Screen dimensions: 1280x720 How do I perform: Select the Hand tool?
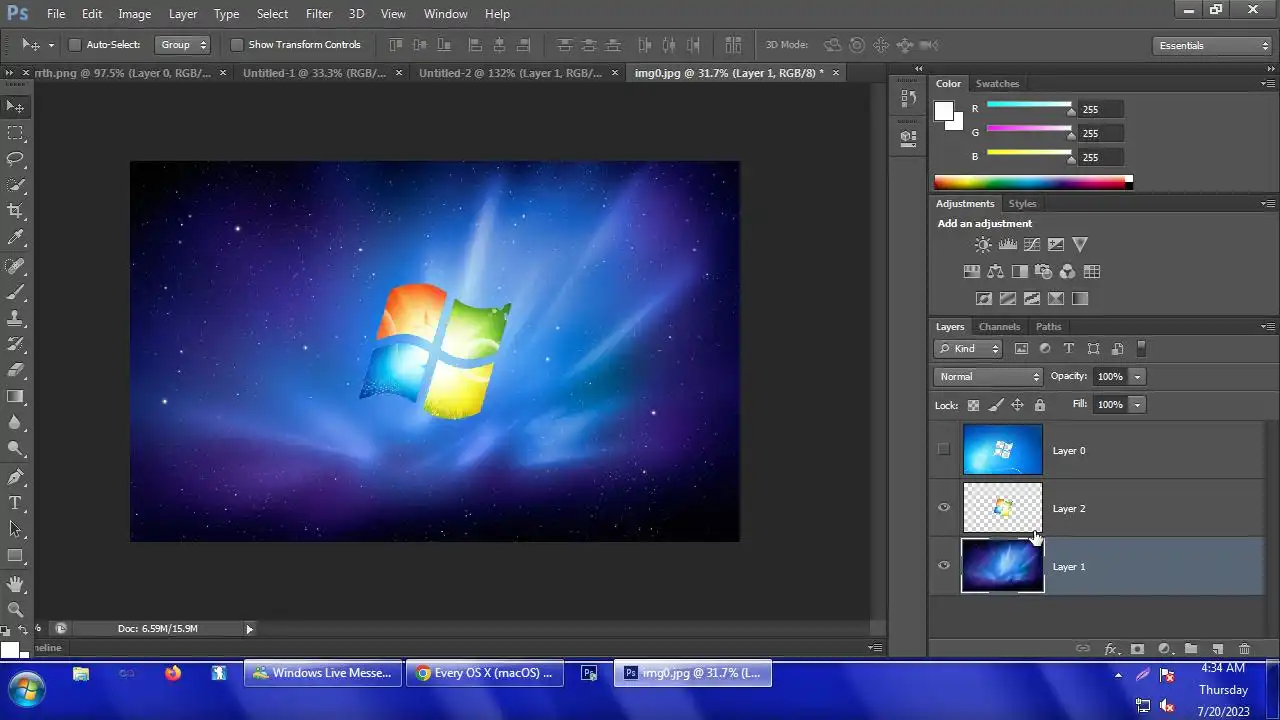(x=15, y=583)
